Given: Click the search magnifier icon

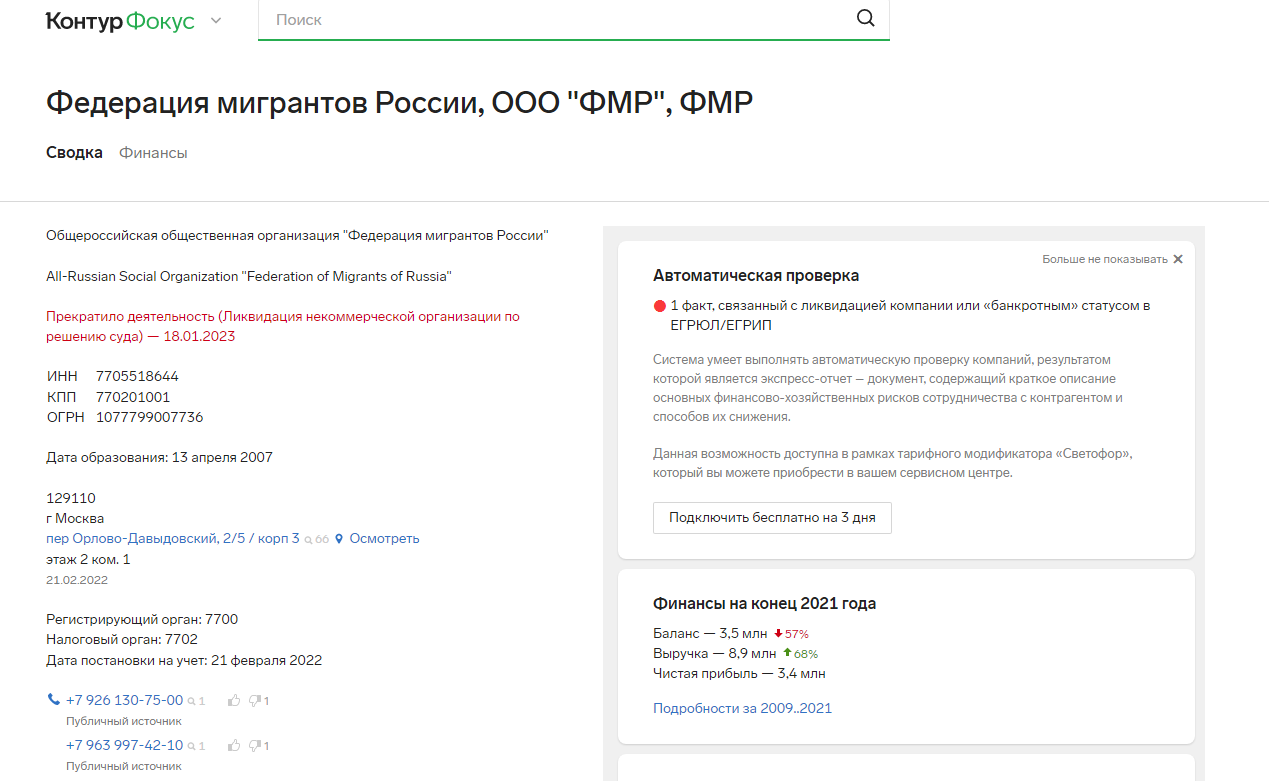Looking at the screenshot, I should click(866, 18).
